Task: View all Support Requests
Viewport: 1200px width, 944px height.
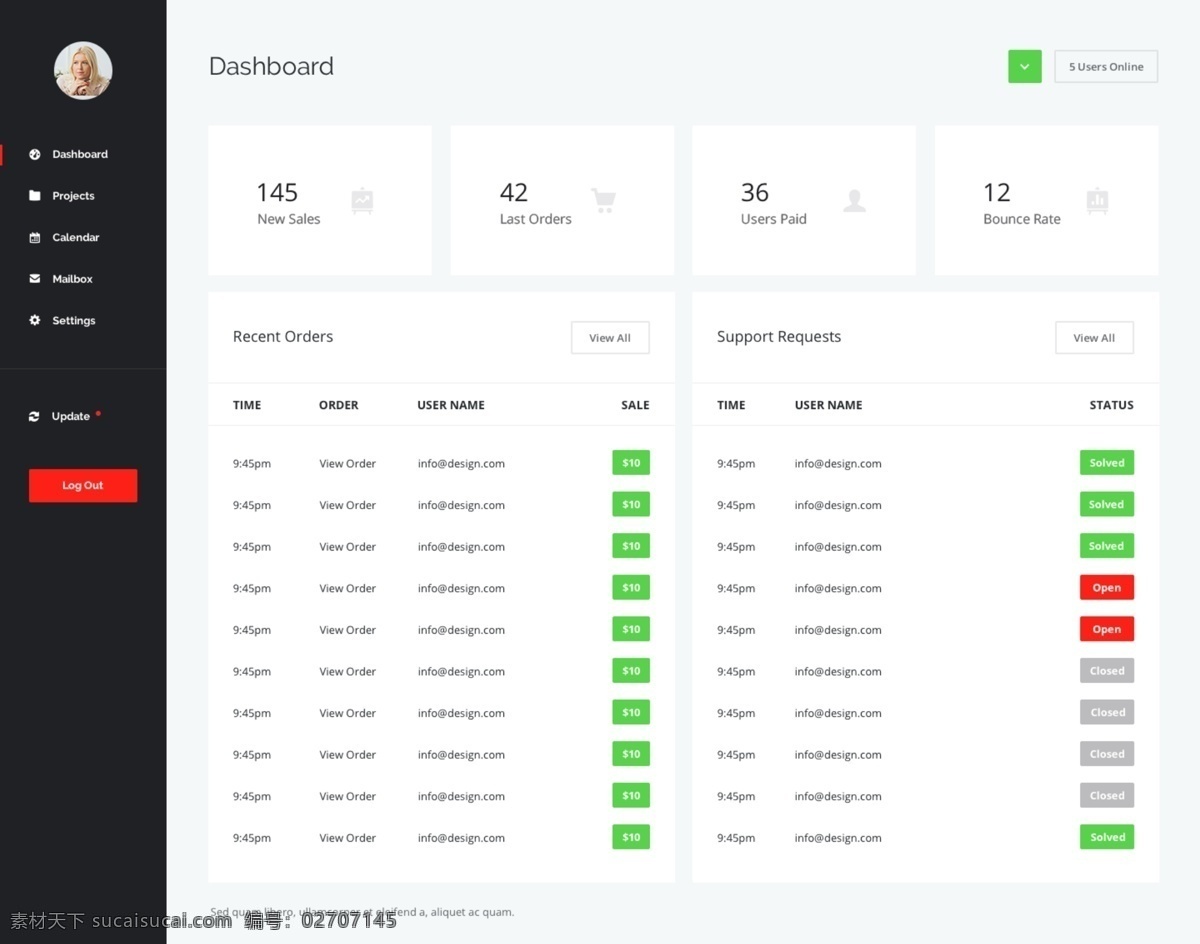Action: [x=1094, y=338]
